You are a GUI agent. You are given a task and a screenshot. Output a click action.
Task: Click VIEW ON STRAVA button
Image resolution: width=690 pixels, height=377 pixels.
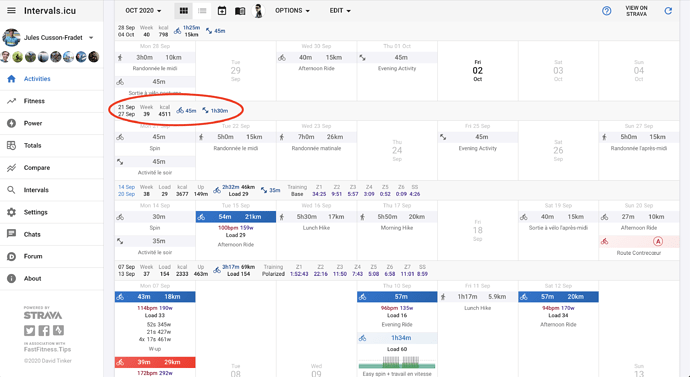click(x=636, y=11)
